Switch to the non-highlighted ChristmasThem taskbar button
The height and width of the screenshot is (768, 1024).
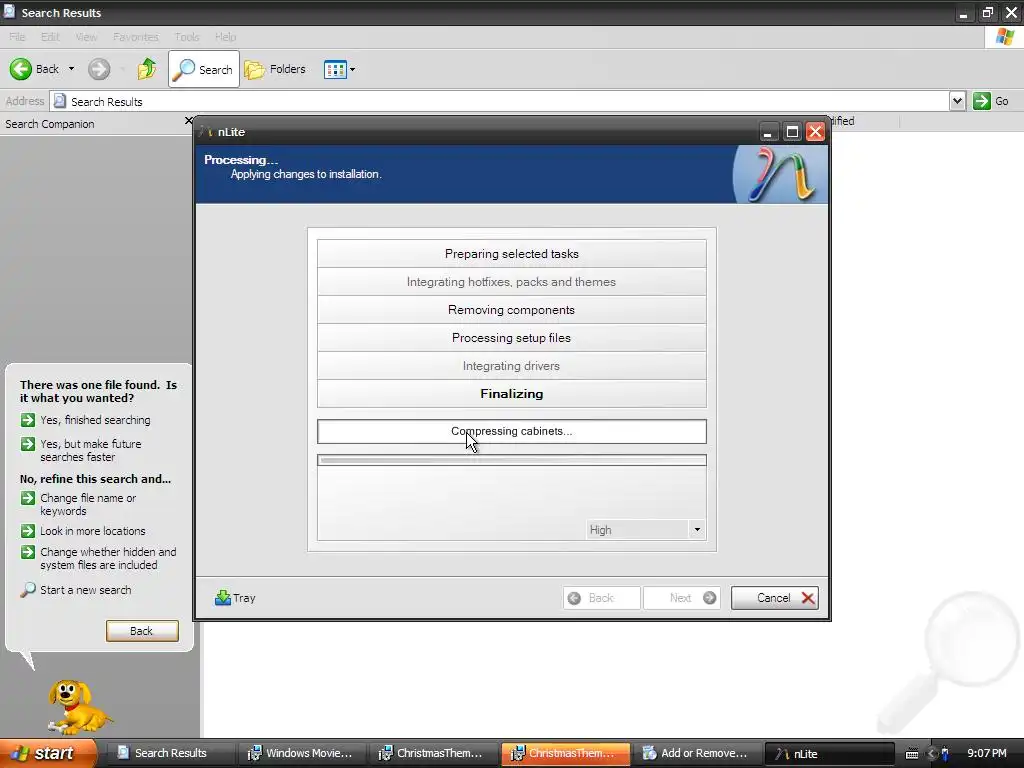tap(432, 753)
